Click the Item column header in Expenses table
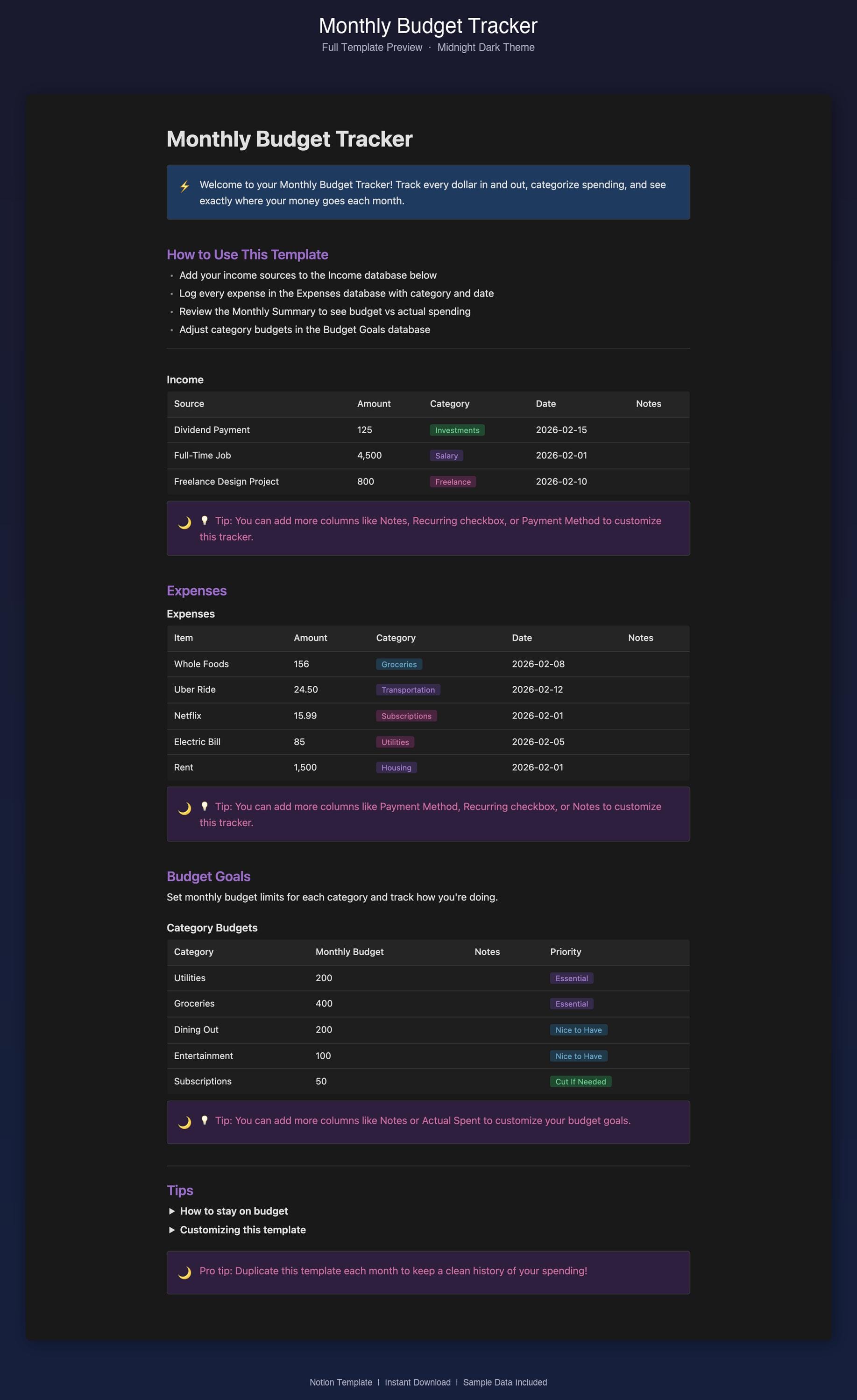 [x=184, y=638]
